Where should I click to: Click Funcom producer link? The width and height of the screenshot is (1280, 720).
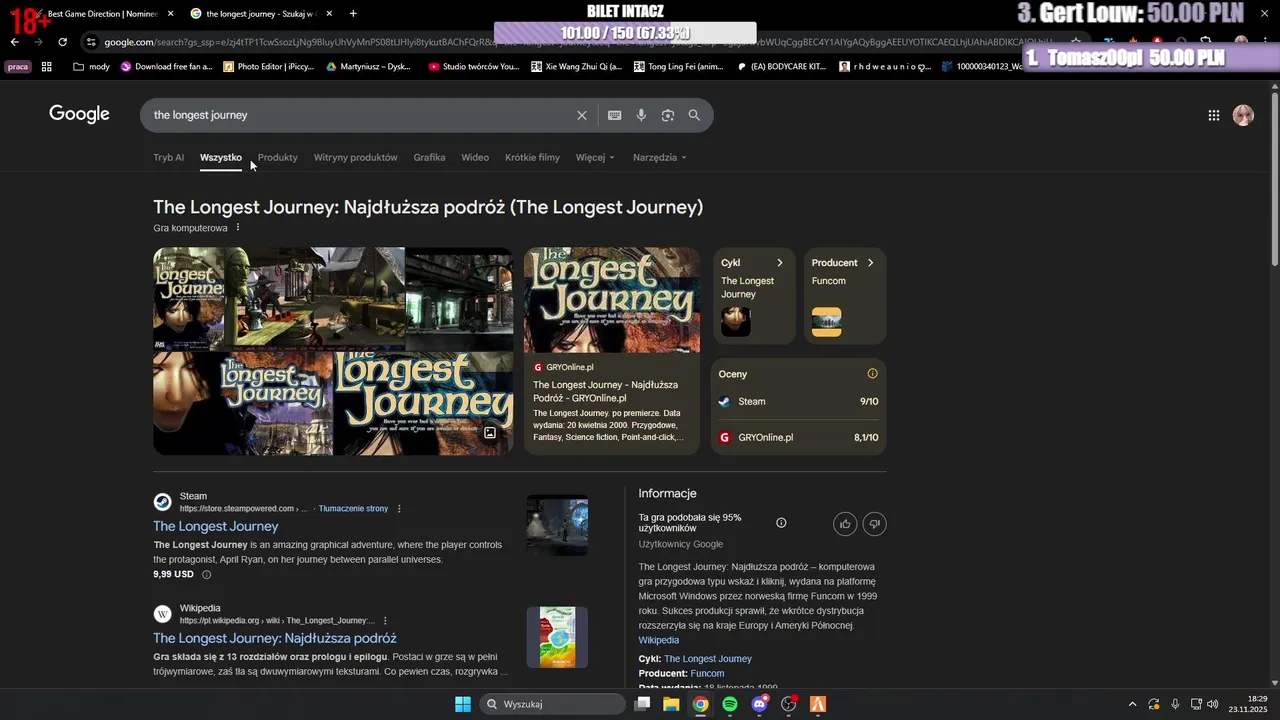pyautogui.click(x=707, y=674)
